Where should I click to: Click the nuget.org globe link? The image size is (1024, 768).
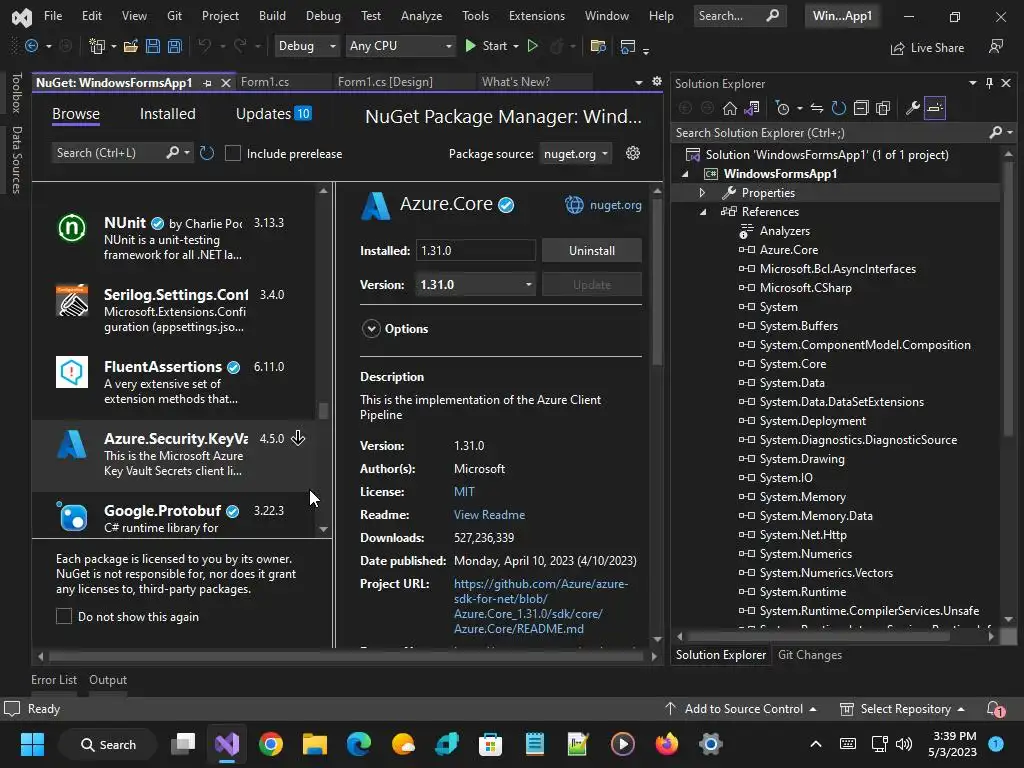tap(603, 204)
